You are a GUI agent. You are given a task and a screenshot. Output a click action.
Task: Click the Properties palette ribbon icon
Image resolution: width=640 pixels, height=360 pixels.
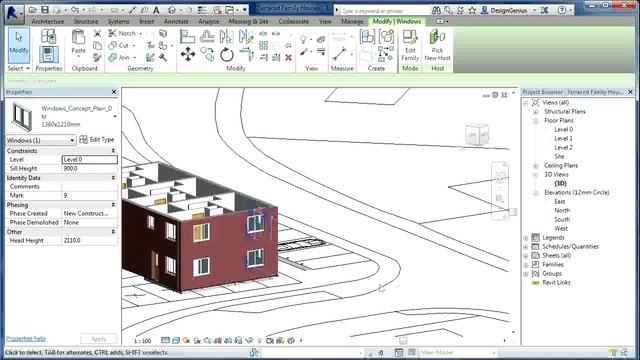[49, 55]
